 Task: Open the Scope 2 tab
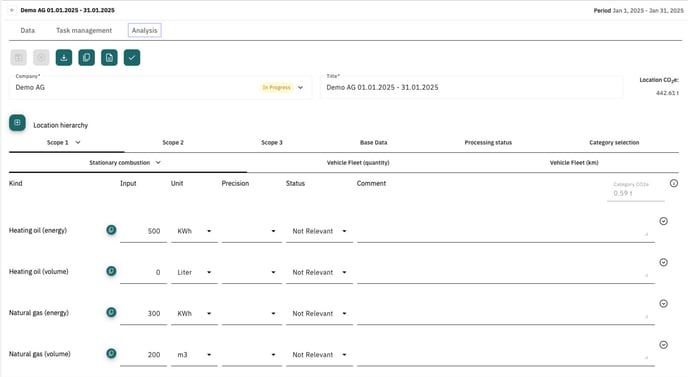pos(173,143)
